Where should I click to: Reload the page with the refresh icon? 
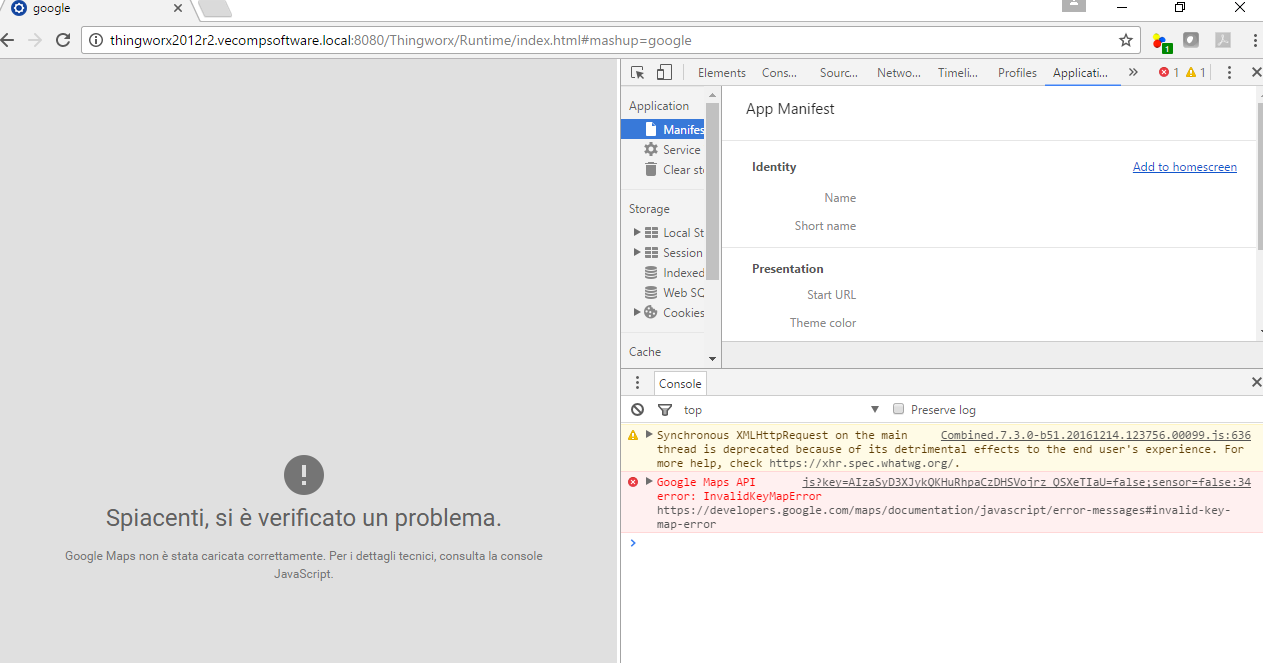63,40
